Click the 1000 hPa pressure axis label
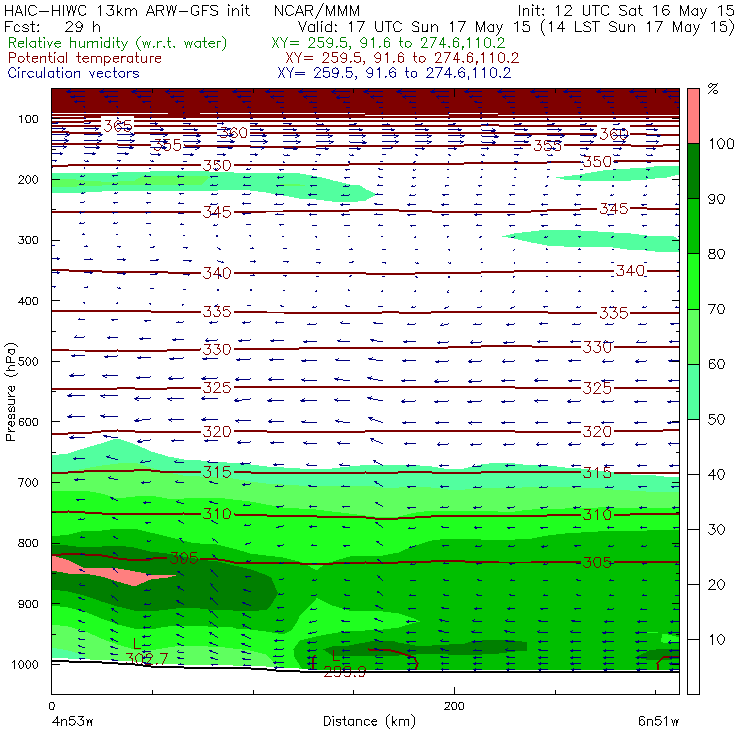Image resolution: width=740 pixels, height=740 pixels. [25, 664]
